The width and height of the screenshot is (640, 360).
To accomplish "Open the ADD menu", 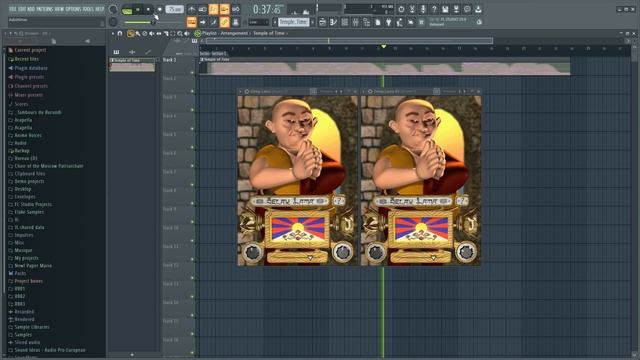I will [31, 9].
